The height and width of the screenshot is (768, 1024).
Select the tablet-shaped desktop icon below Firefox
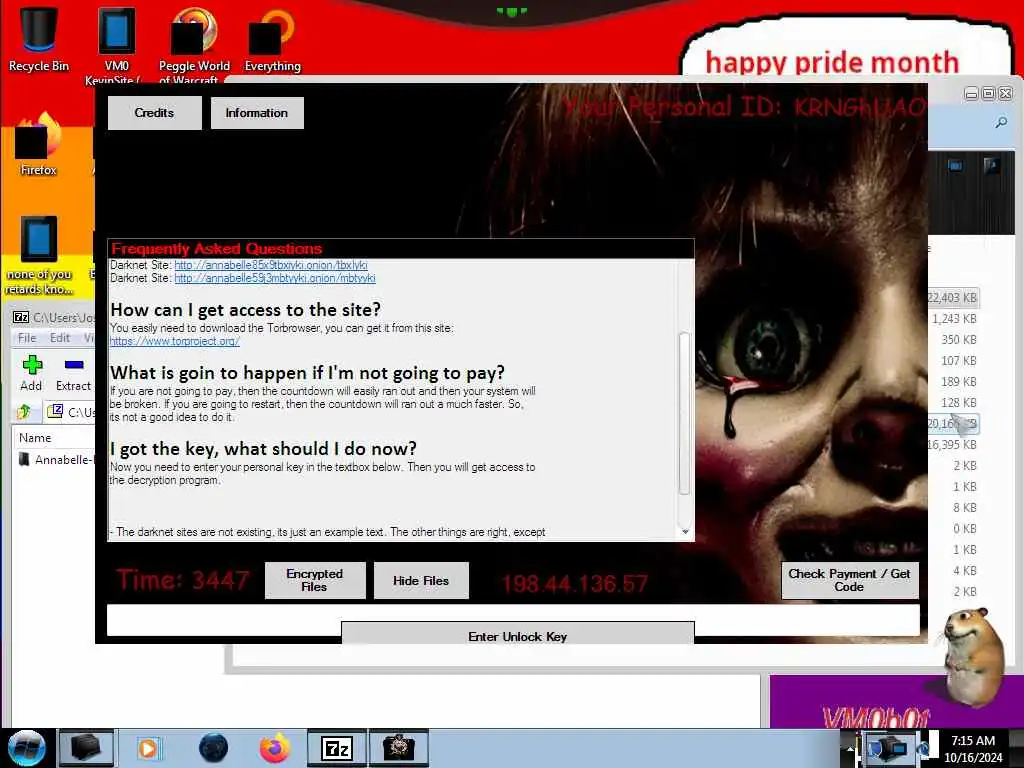pos(39,255)
